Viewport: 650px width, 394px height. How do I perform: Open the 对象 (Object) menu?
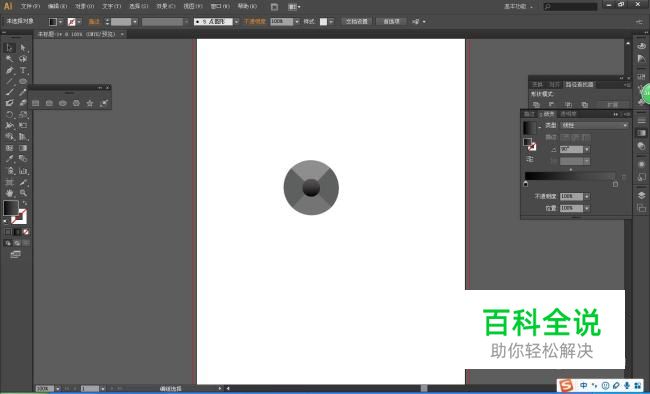click(x=84, y=6)
